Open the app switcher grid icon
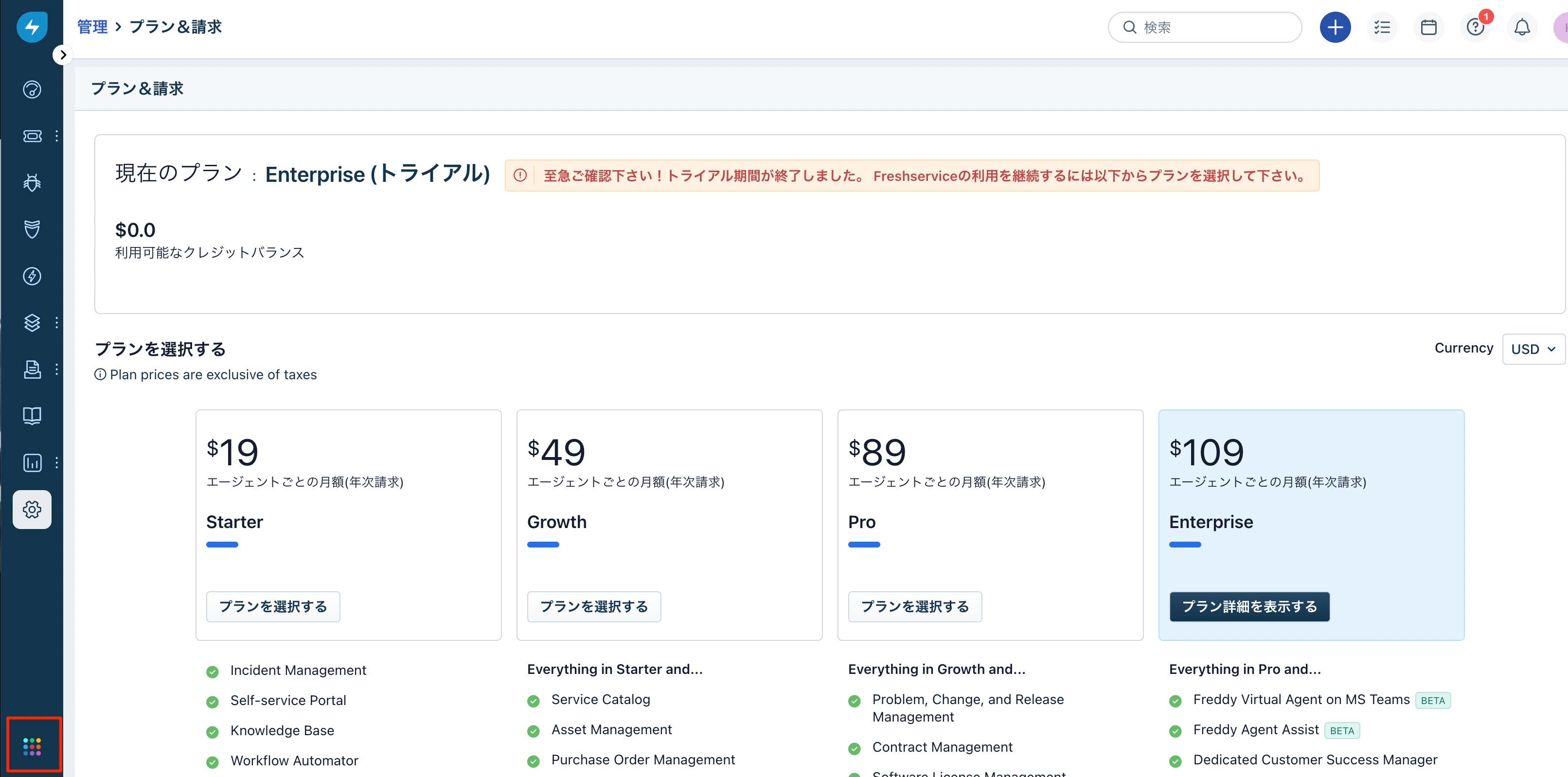 point(32,746)
